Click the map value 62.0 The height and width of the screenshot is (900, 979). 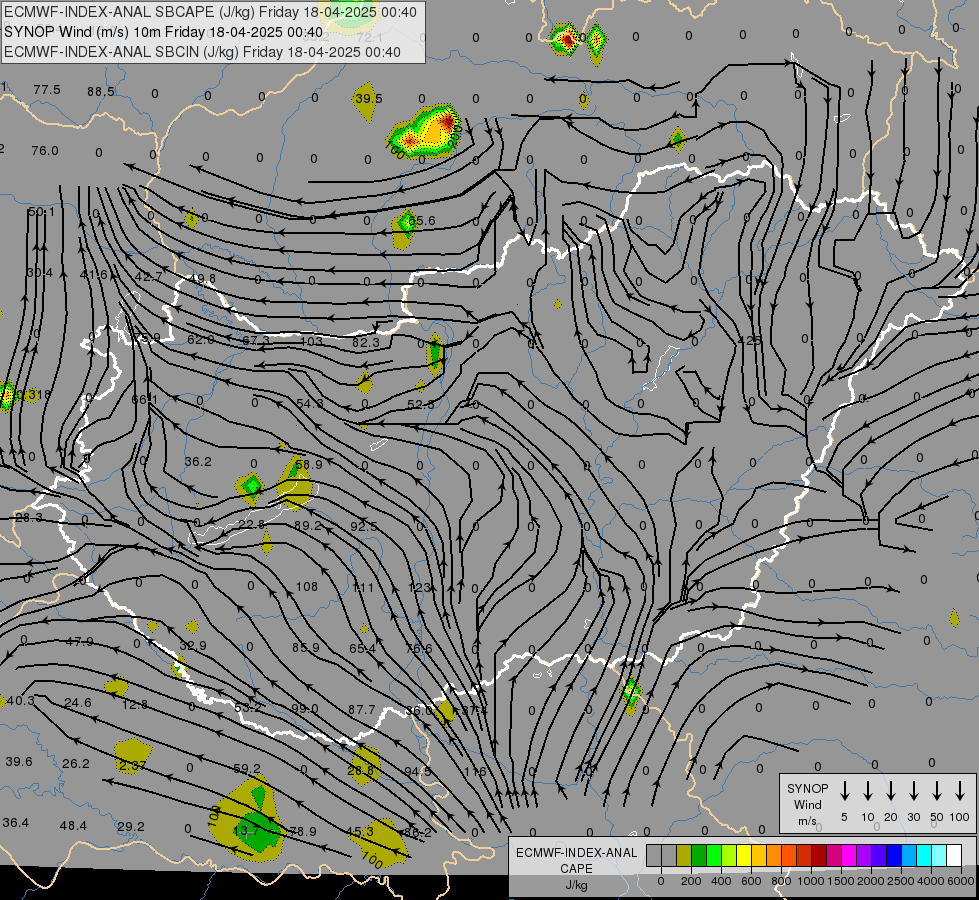coord(201,339)
